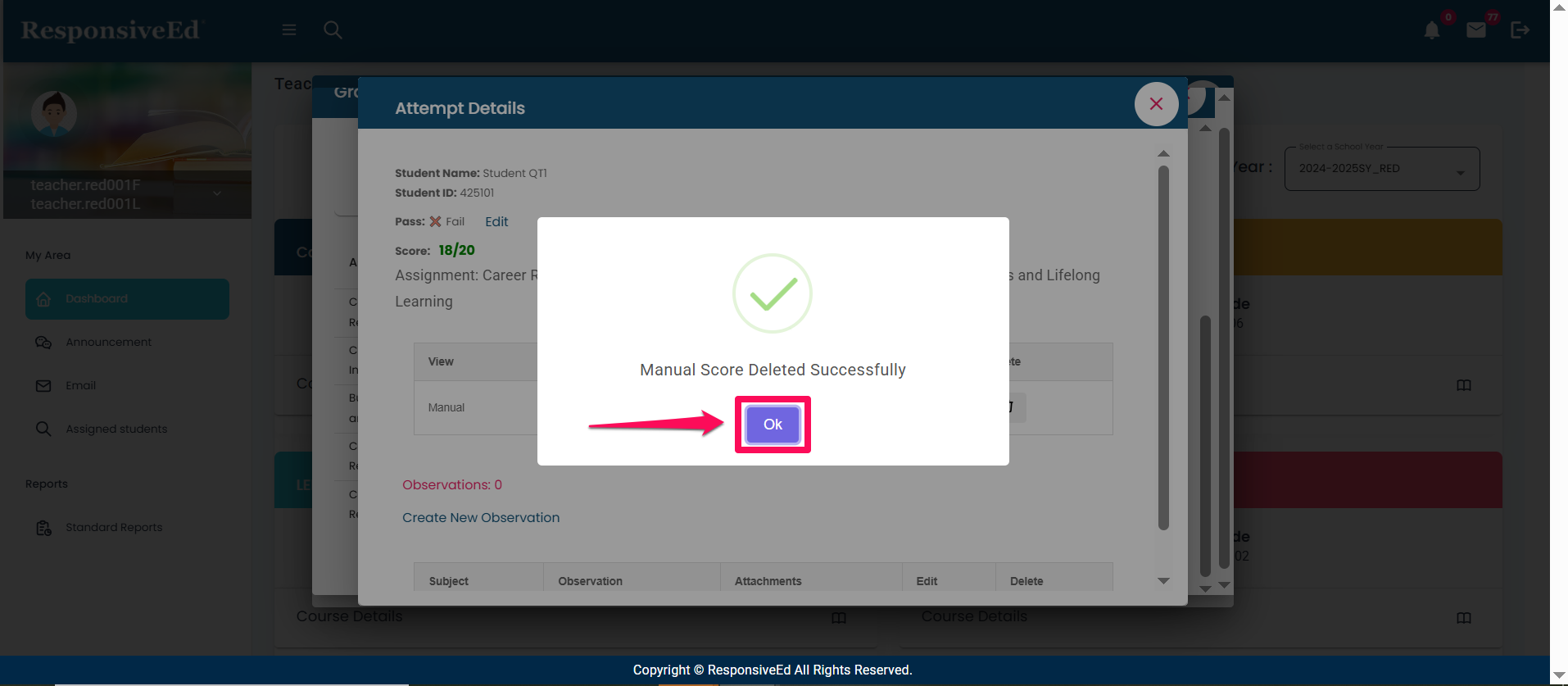
Task: Click the logout icon in header
Action: [1520, 30]
